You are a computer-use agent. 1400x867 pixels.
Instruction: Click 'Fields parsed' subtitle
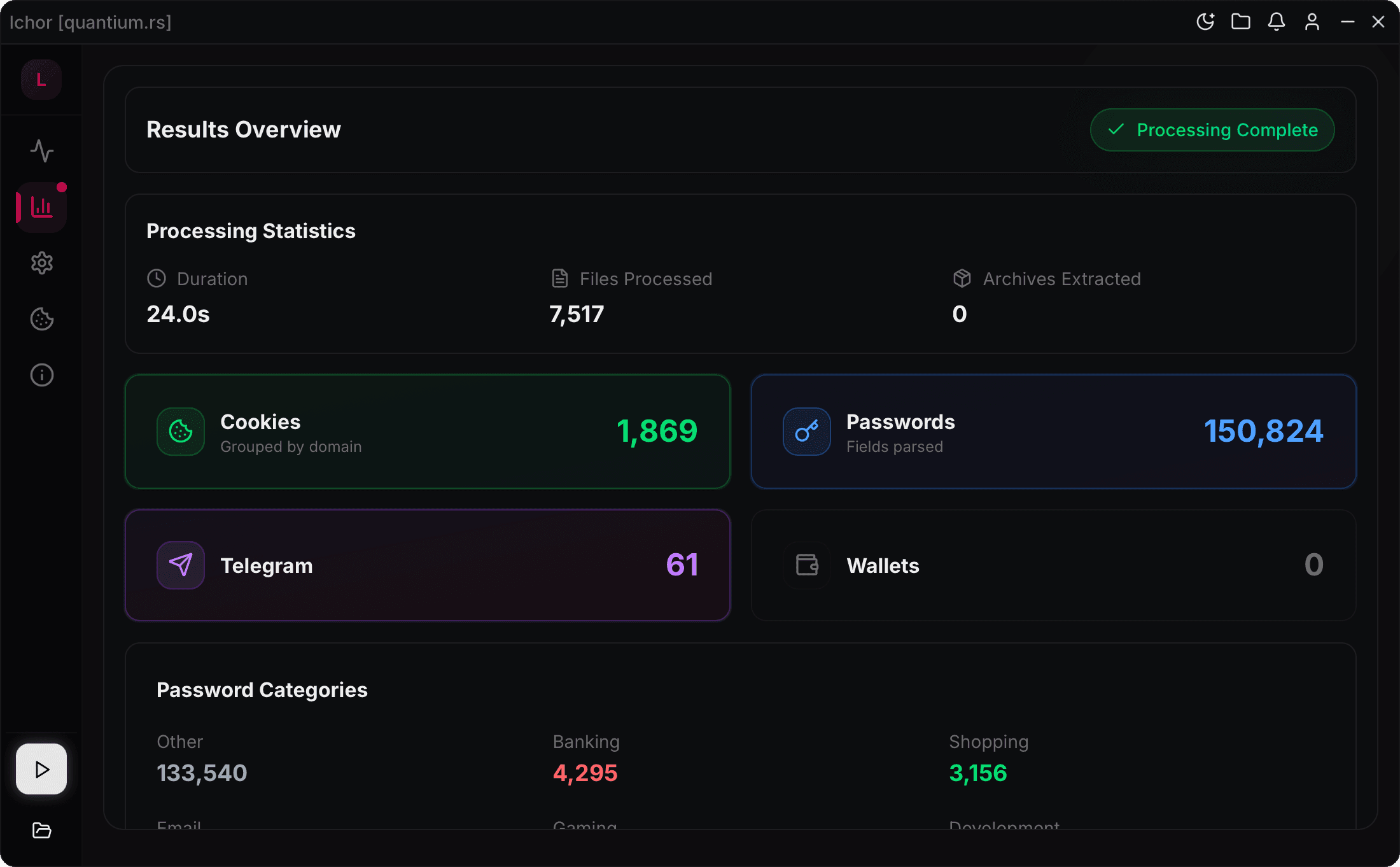895,447
